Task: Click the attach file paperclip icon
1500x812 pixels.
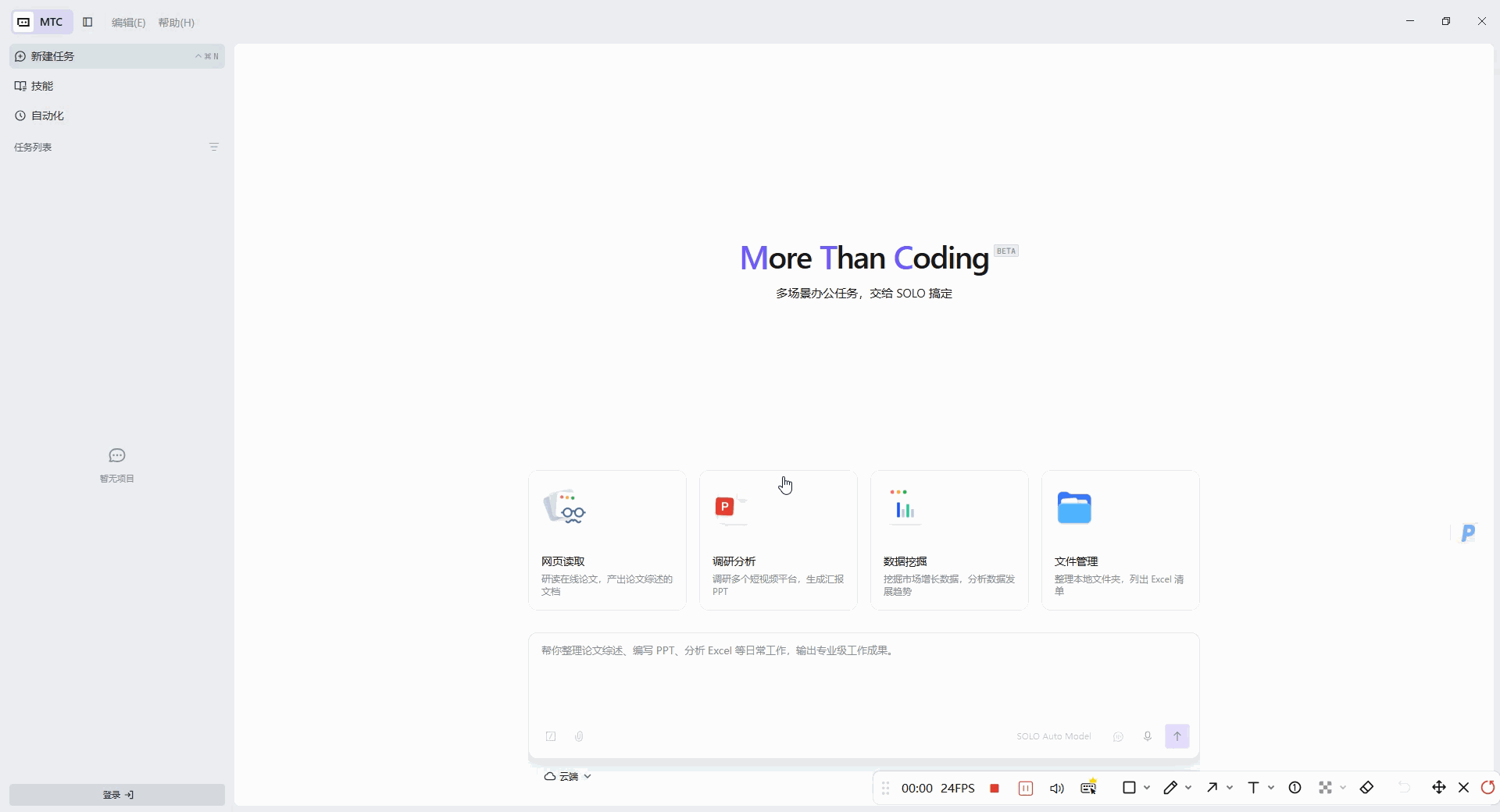Action: [579, 736]
